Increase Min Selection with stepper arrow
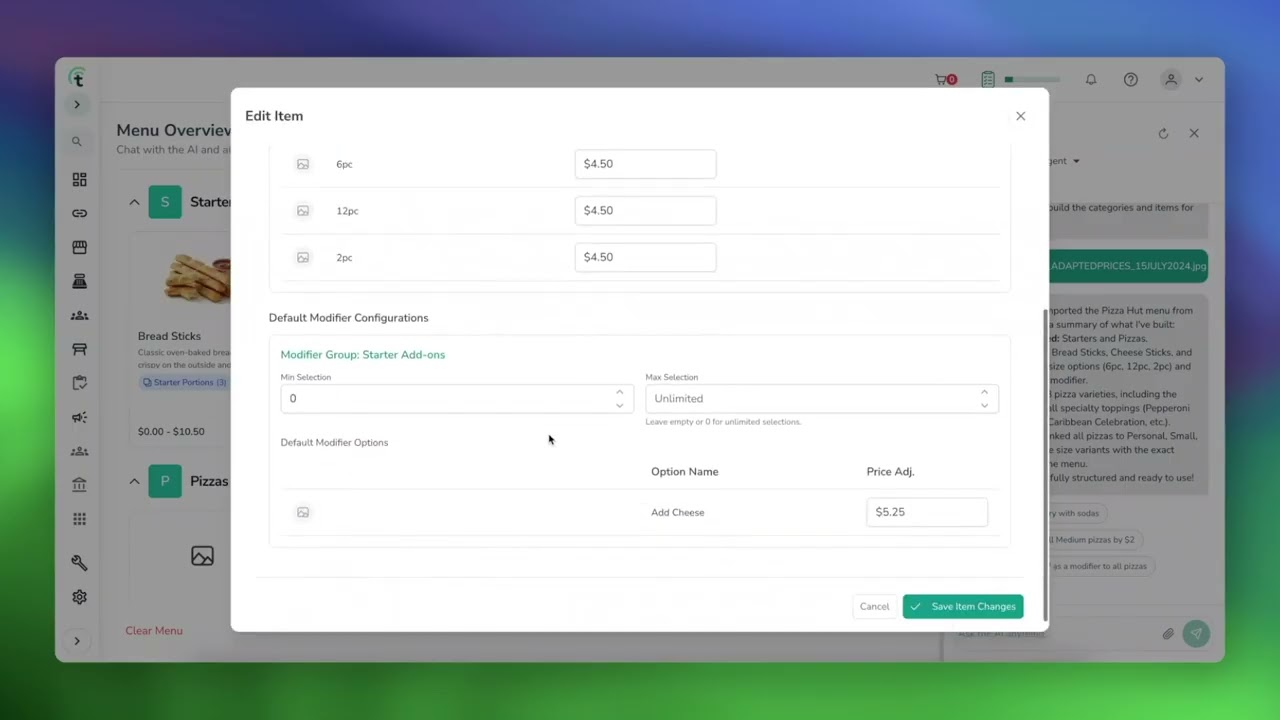1280x720 pixels. point(619,392)
